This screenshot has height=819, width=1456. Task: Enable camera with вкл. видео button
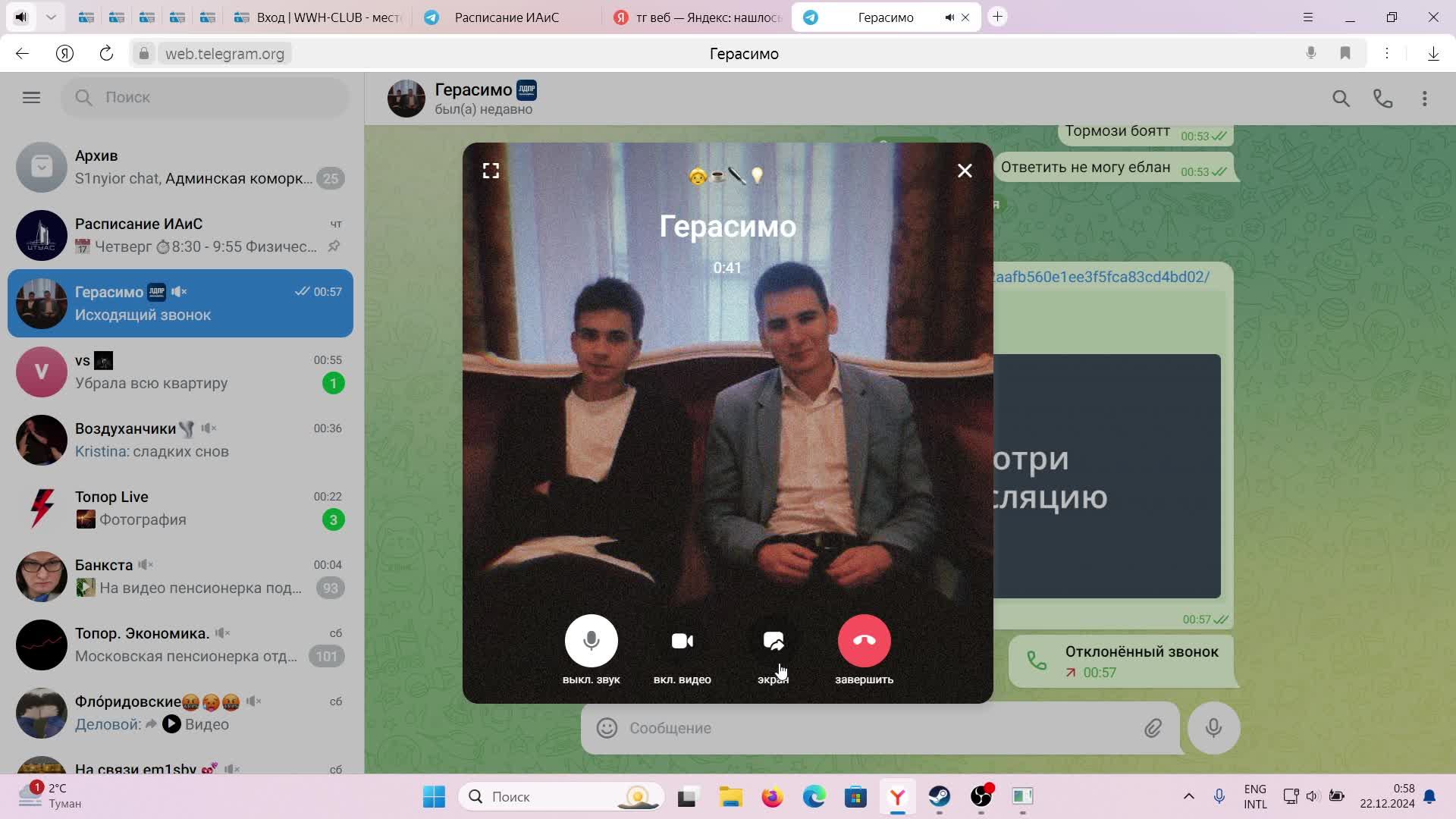point(682,642)
